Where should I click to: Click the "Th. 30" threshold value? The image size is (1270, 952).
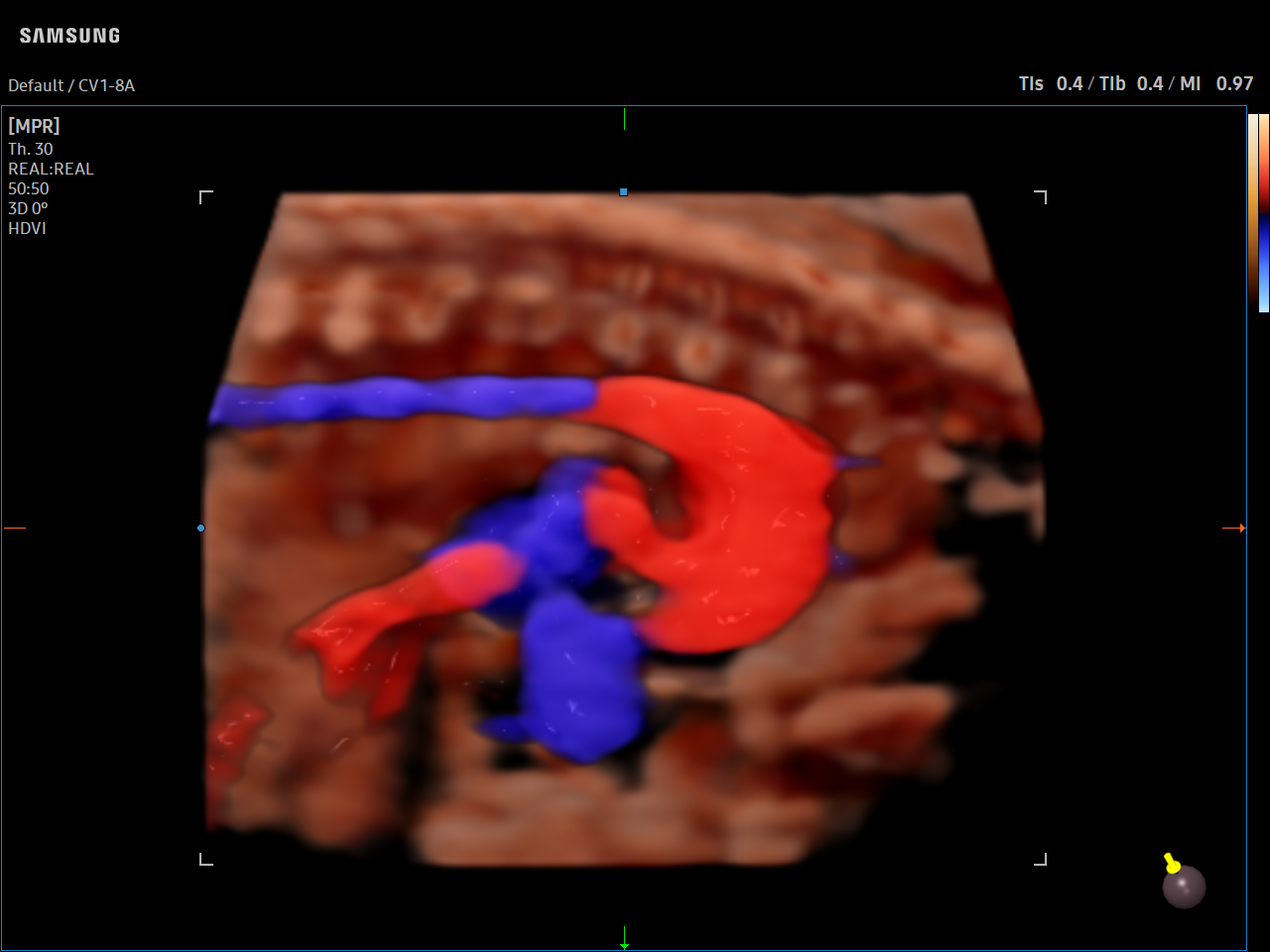pyautogui.click(x=31, y=149)
